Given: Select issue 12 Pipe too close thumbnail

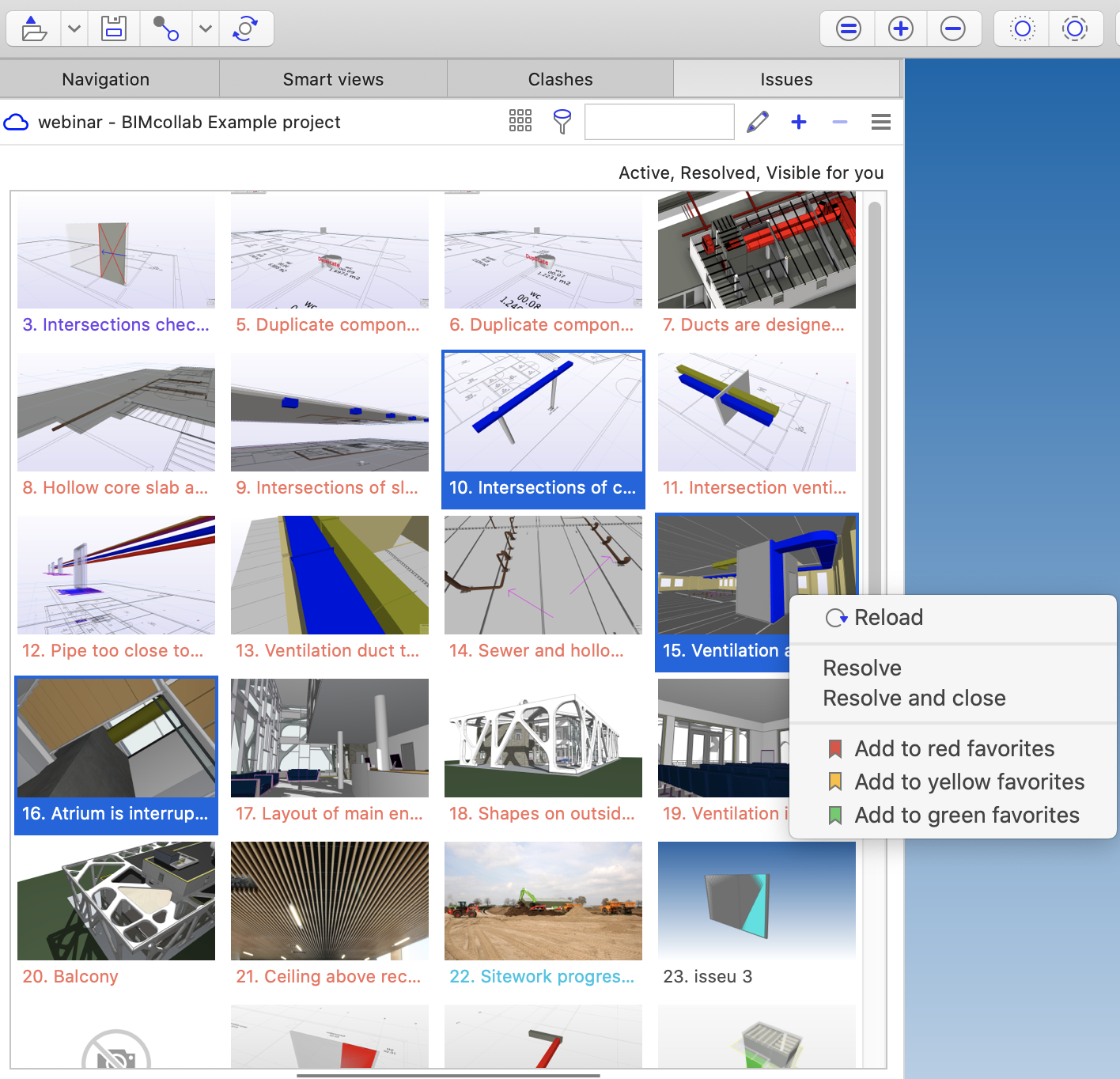Looking at the screenshot, I should pyautogui.click(x=116, y=575).
